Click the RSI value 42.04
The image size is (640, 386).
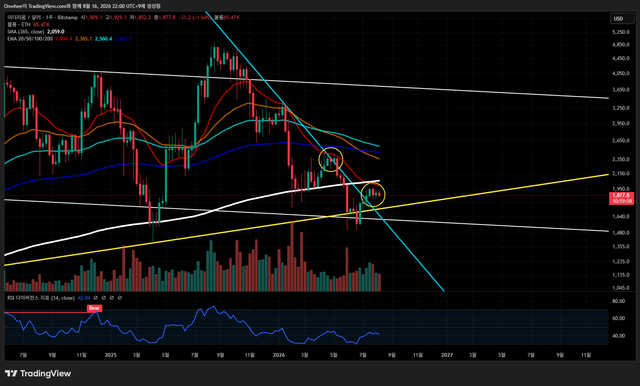pyautogui.click(x=84, y=298)
